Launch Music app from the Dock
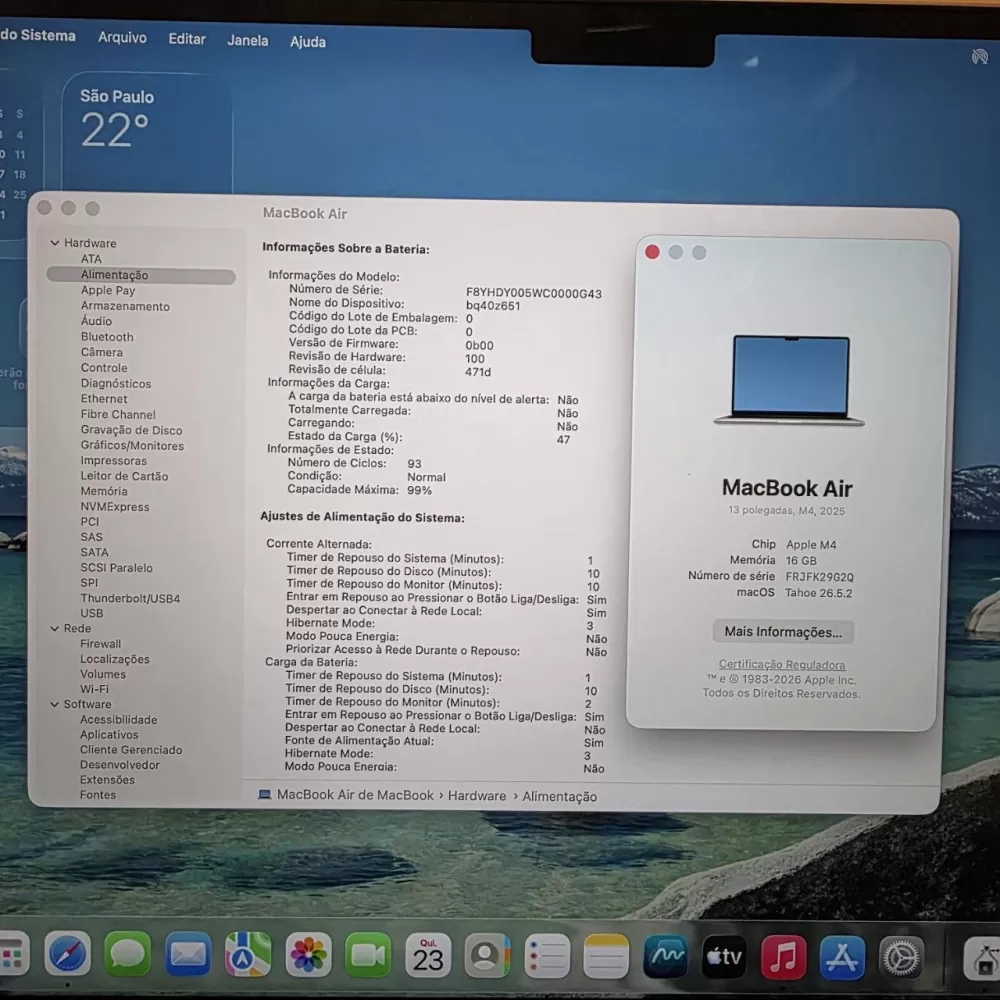1000x1000 pixels. 783,957
